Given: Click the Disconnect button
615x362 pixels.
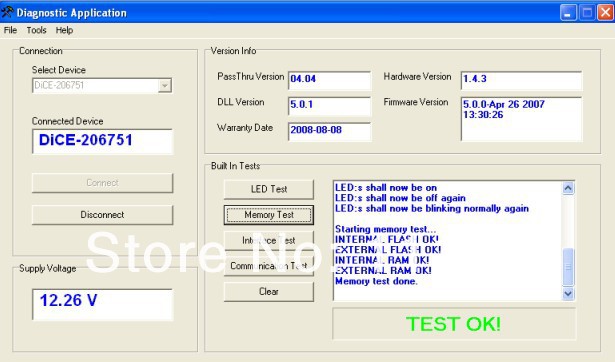Looking at the screenshot, I should [102, 215].
